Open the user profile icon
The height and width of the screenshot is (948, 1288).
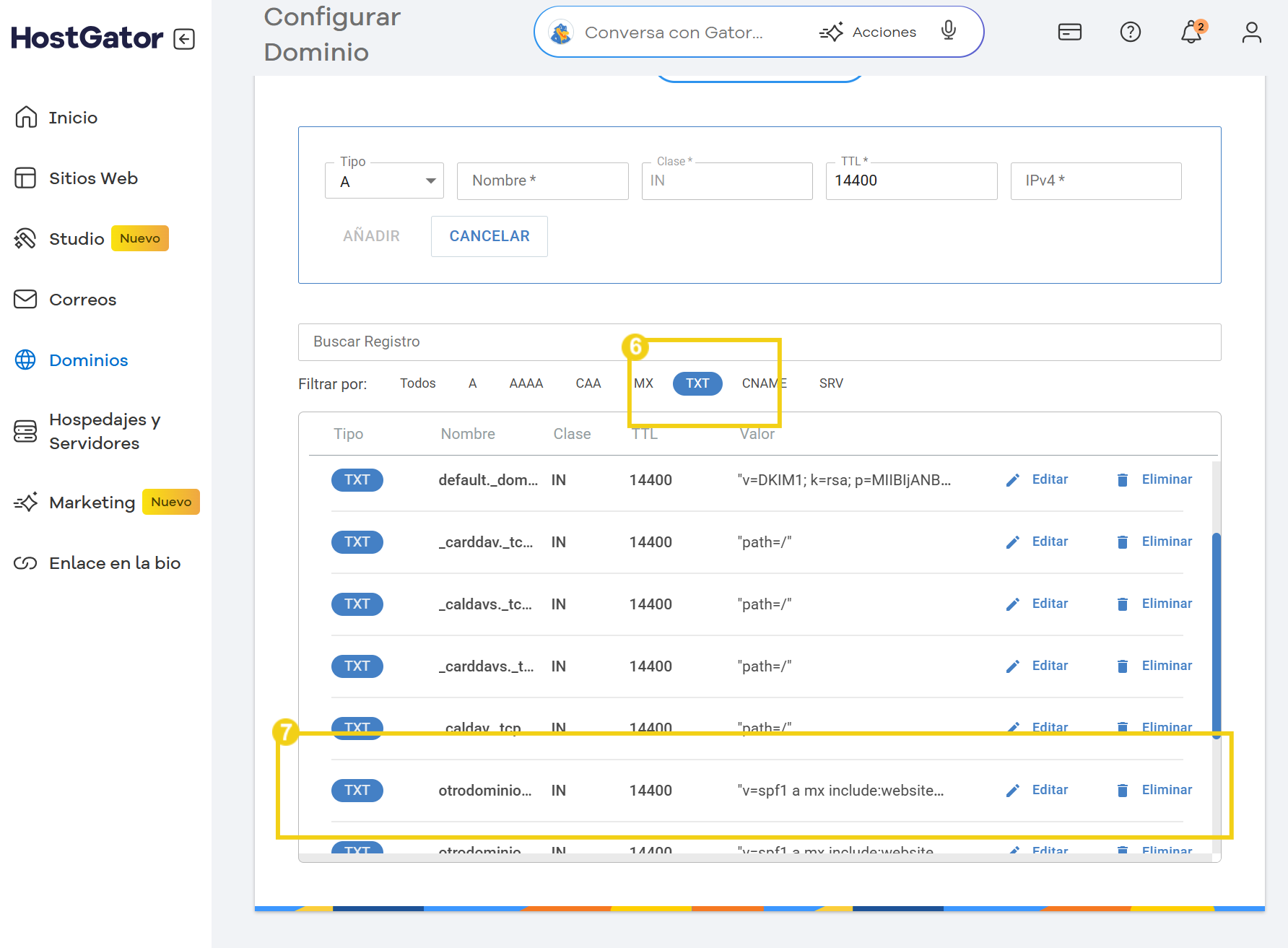(1251, 32)
